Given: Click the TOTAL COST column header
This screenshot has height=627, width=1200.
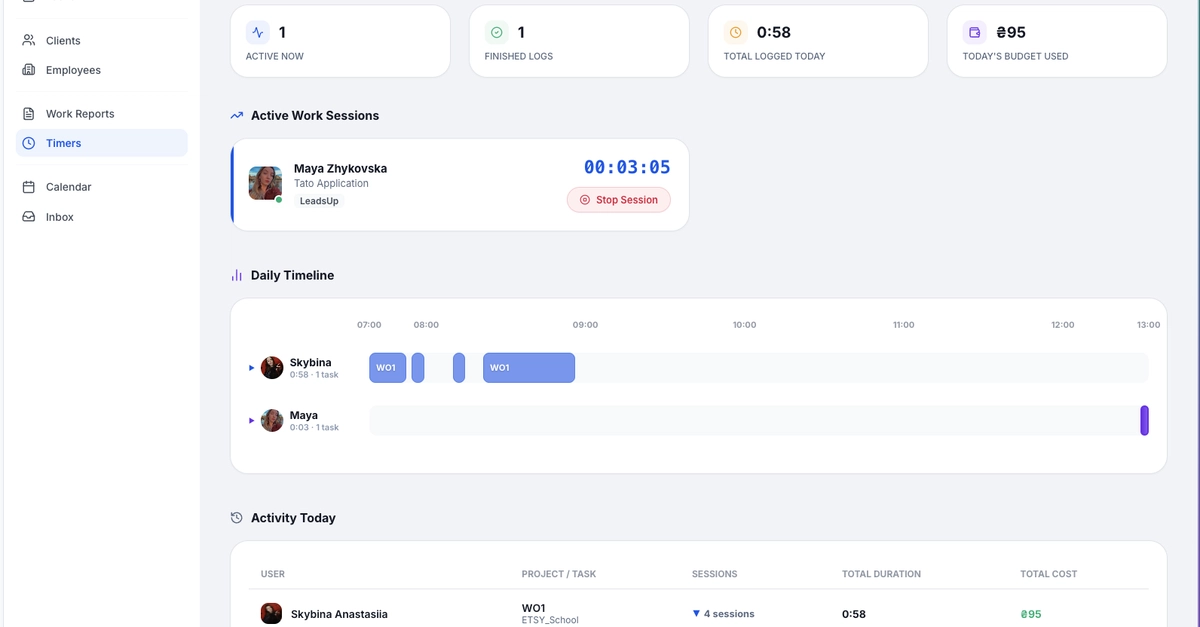Looking at the screenshot, I should click(x=1049, y=574).
